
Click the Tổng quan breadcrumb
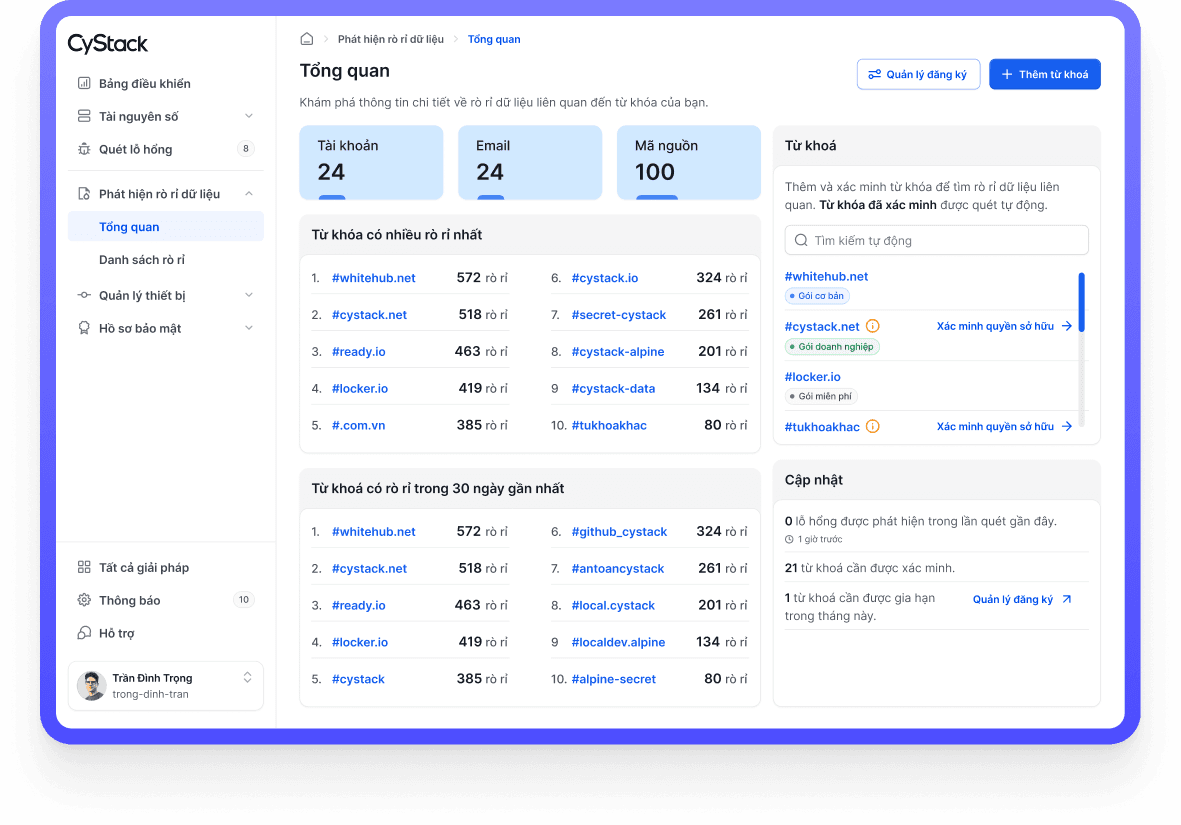(x=494, y=39)
